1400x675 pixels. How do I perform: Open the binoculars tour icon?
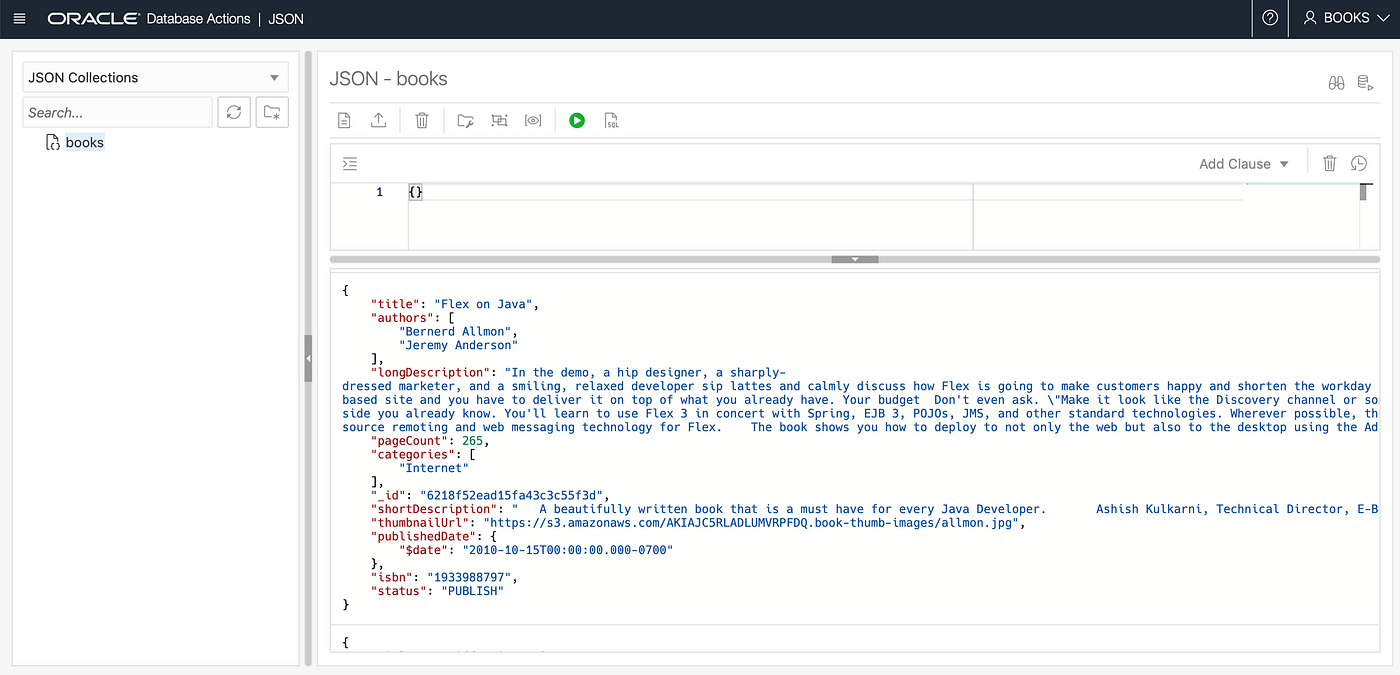tap(1336, 83)
